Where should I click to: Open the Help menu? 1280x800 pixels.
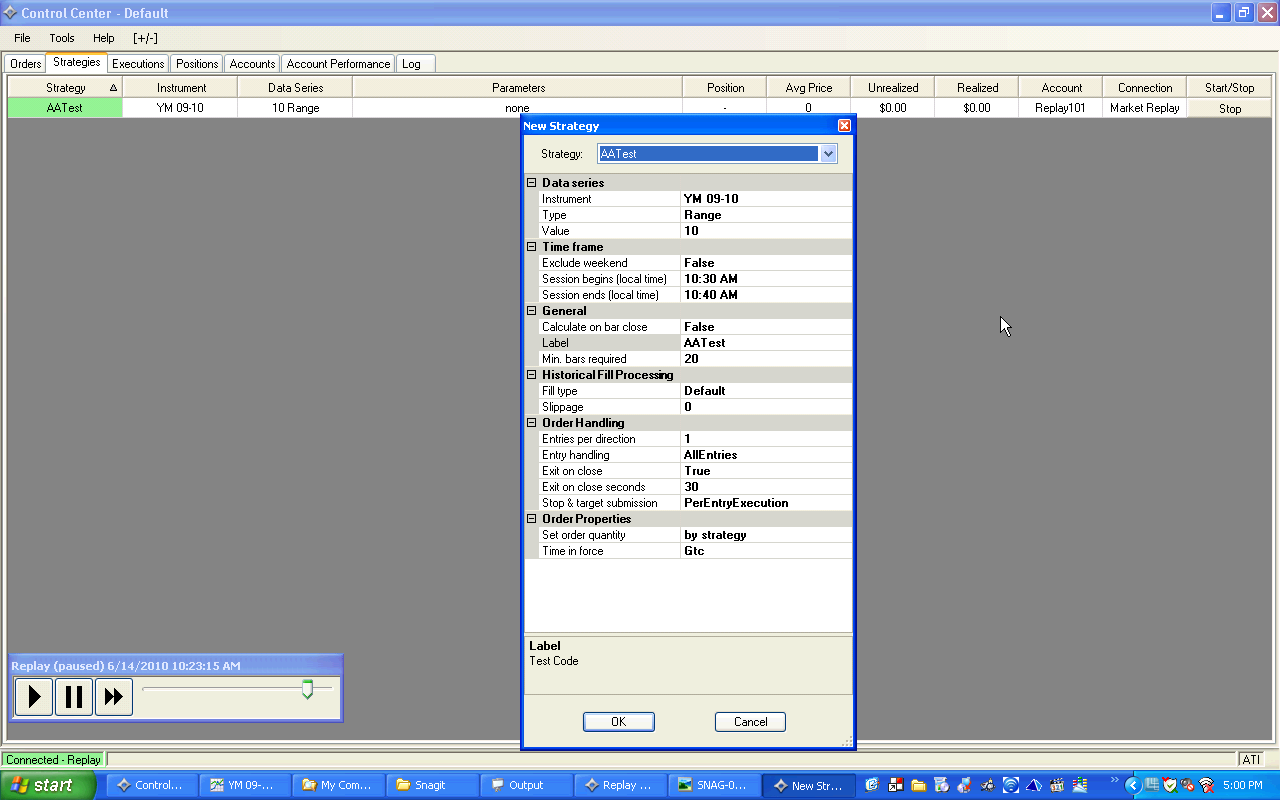pyautogui.click(x=104, y=38)
